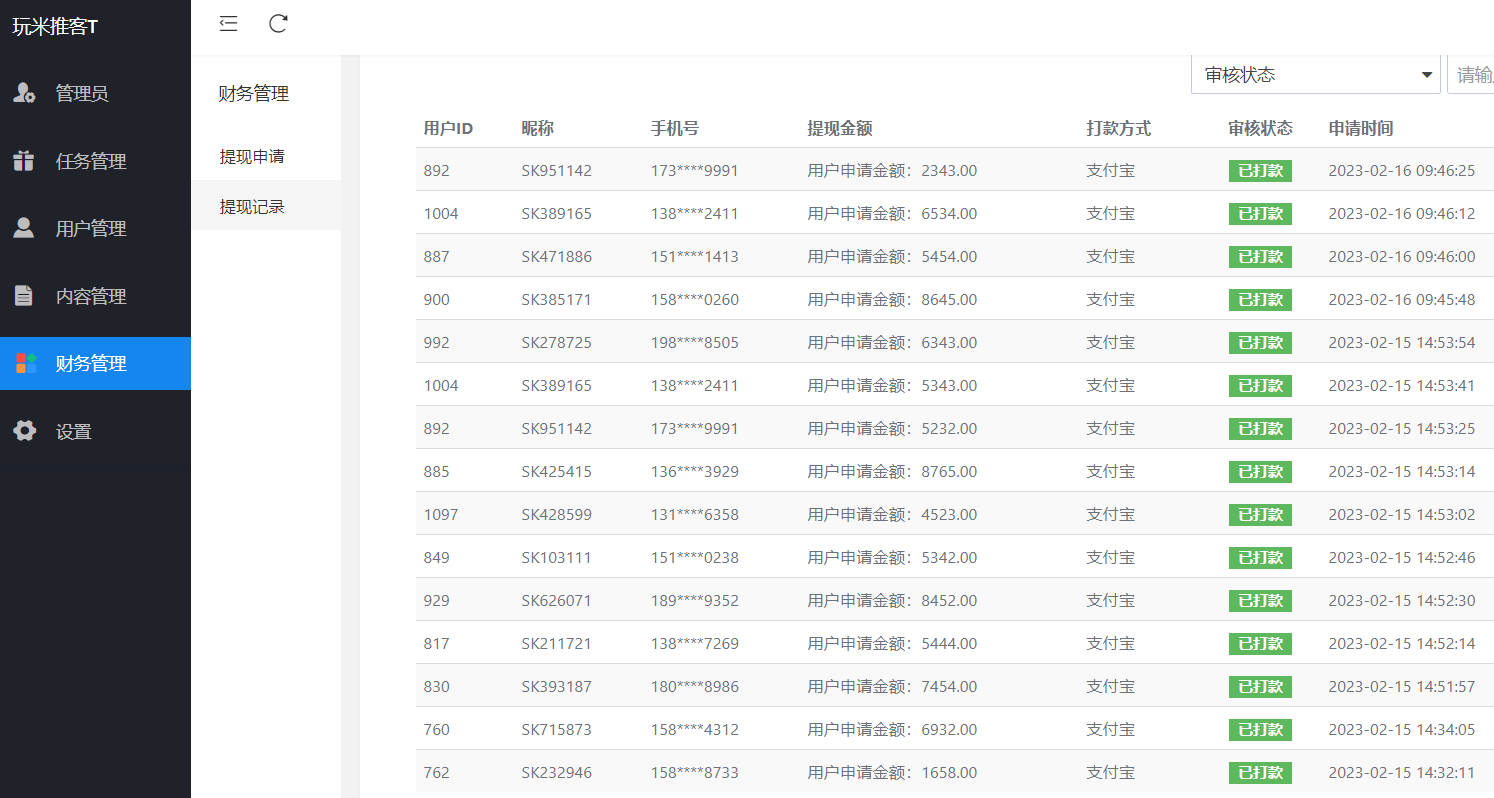Click the content management document icon
The width and height of the screenshot is (1494, 798).
(x=24, y=296)
